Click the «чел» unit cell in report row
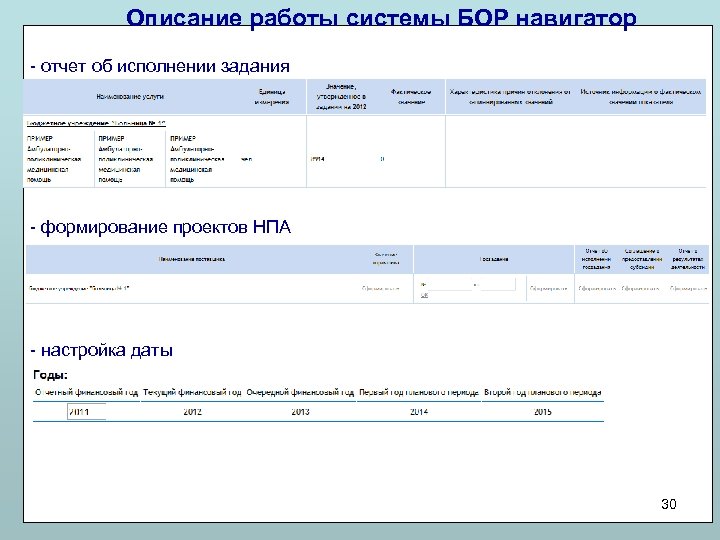The image size is (720, 540). click(247, 159)
